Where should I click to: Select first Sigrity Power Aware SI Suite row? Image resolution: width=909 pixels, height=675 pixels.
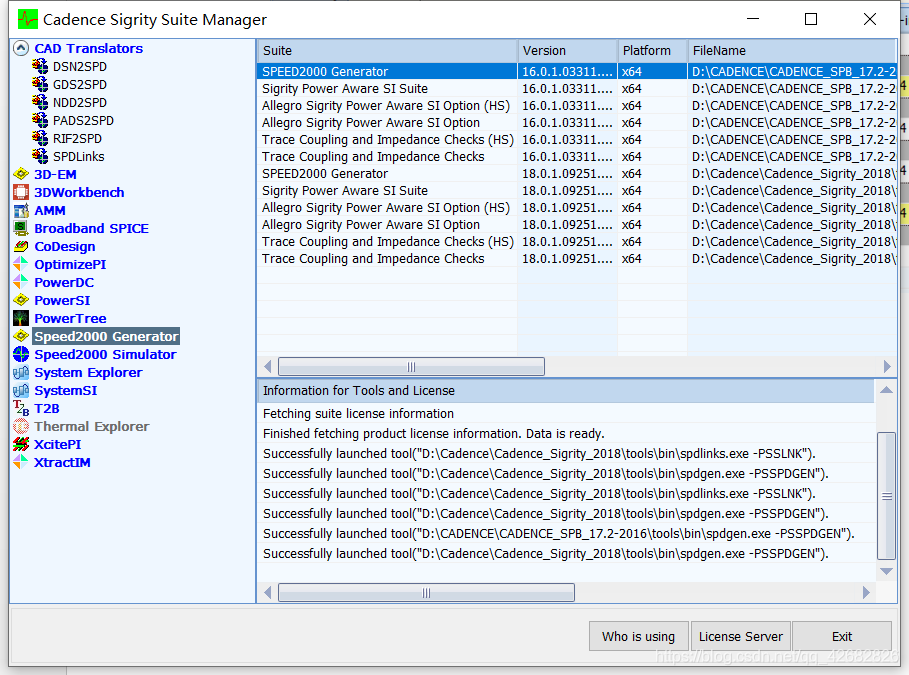point(577,88)
